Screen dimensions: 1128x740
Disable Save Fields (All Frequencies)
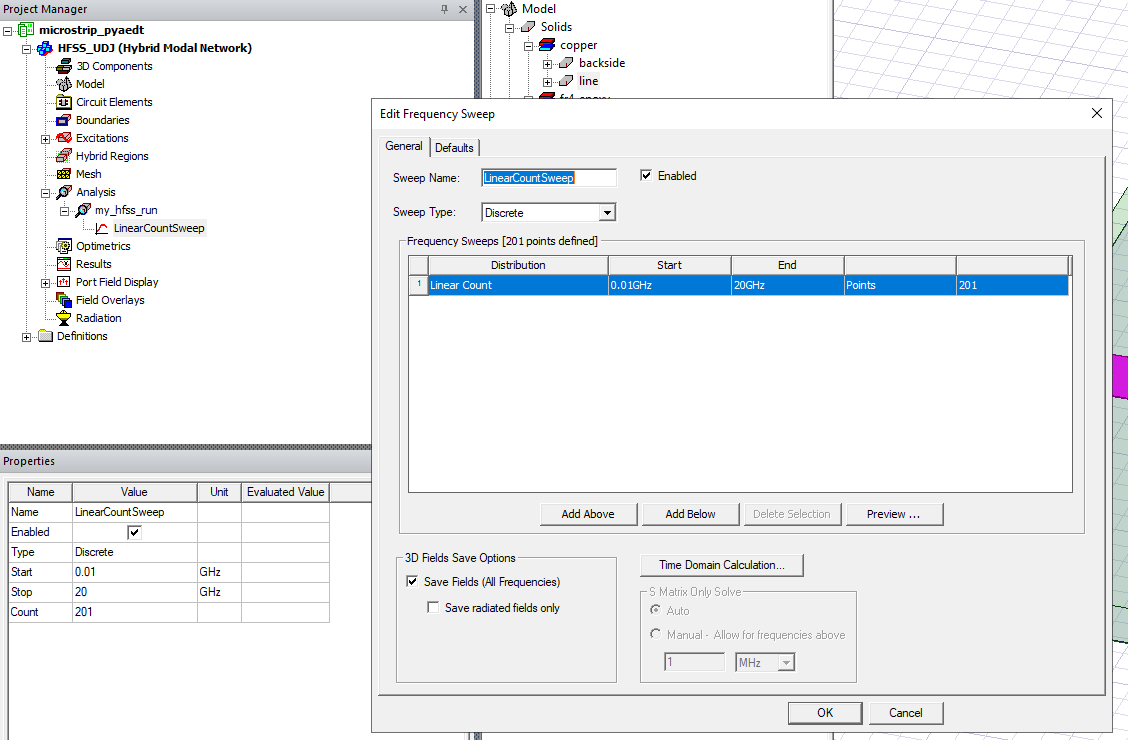point(412,581)
